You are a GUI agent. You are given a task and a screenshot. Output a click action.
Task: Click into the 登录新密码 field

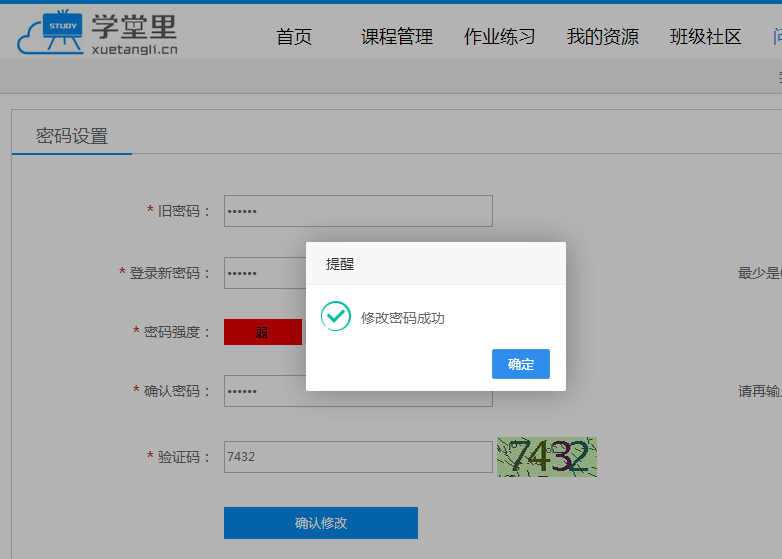264,273
